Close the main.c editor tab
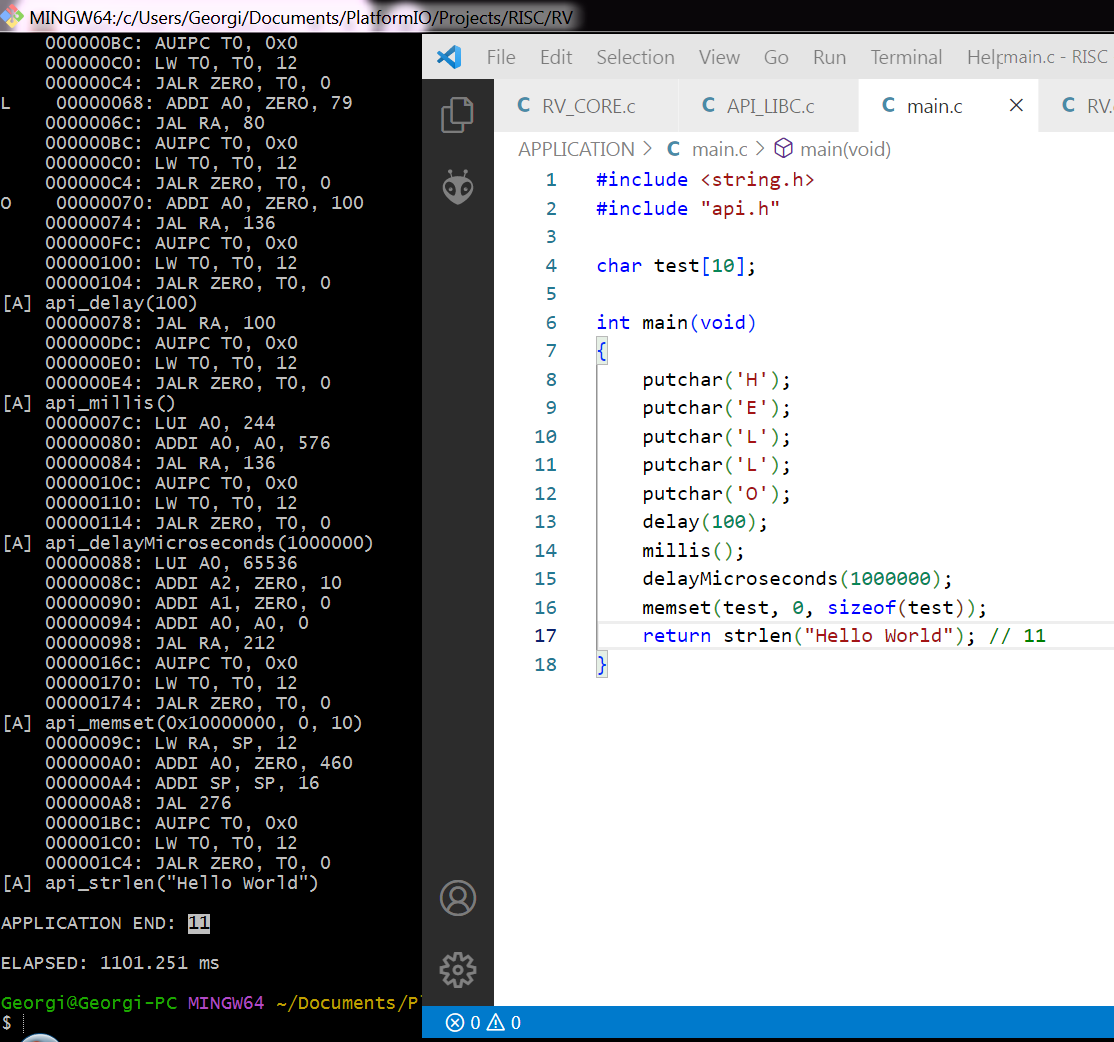This screenshot has width=1114, height=1042. coord(1016,105)
